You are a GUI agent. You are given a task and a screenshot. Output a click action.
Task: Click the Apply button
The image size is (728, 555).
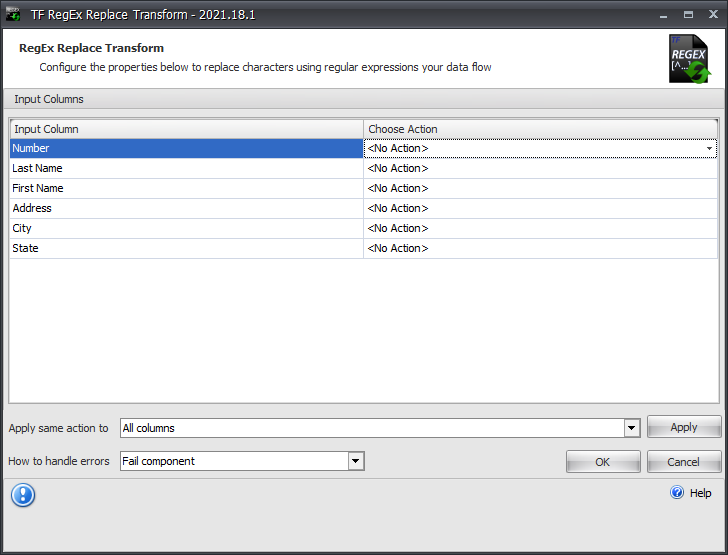[x=684, y=427]
